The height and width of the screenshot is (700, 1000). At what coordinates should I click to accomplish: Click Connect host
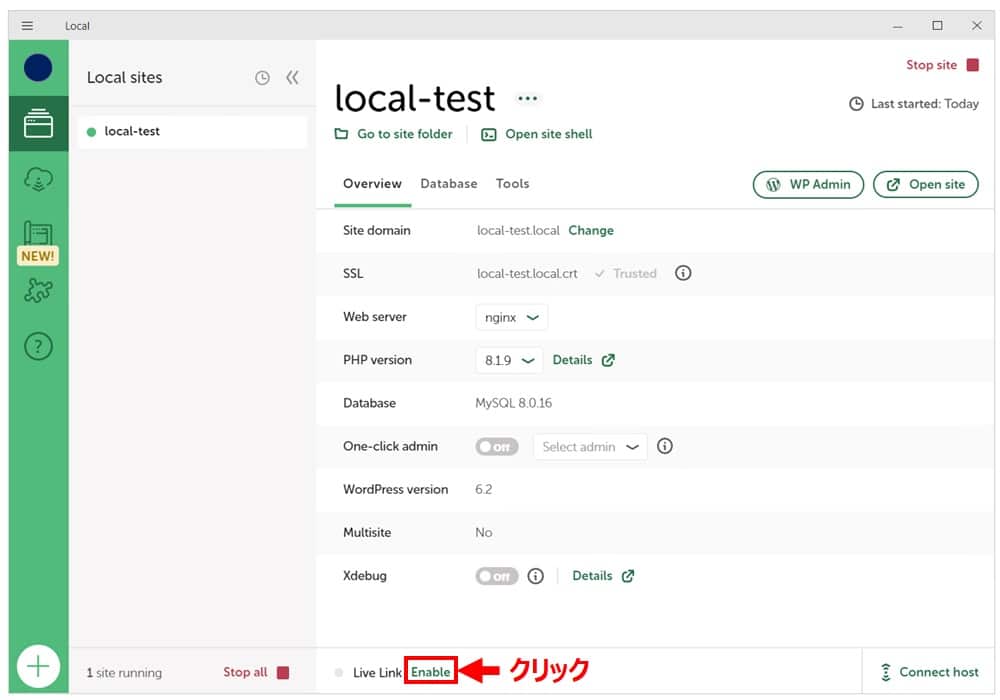click(929, 672)
